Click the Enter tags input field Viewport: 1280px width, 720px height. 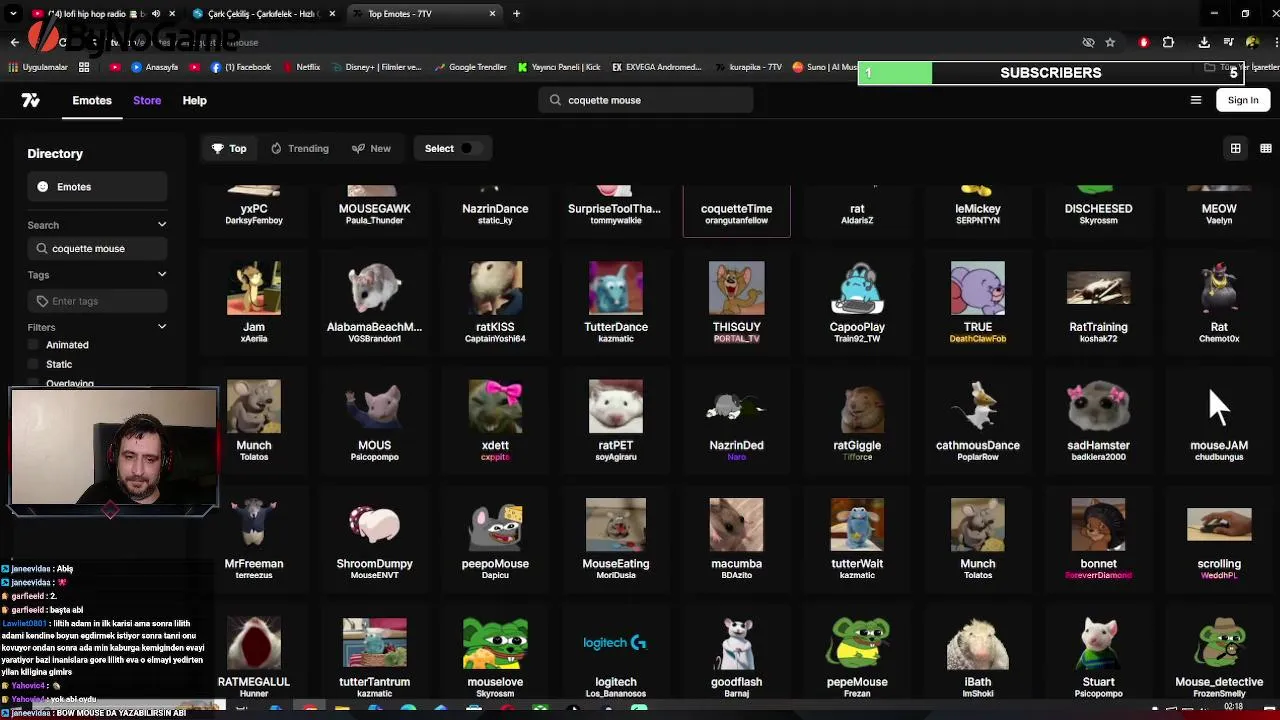(x=97, y=301)
